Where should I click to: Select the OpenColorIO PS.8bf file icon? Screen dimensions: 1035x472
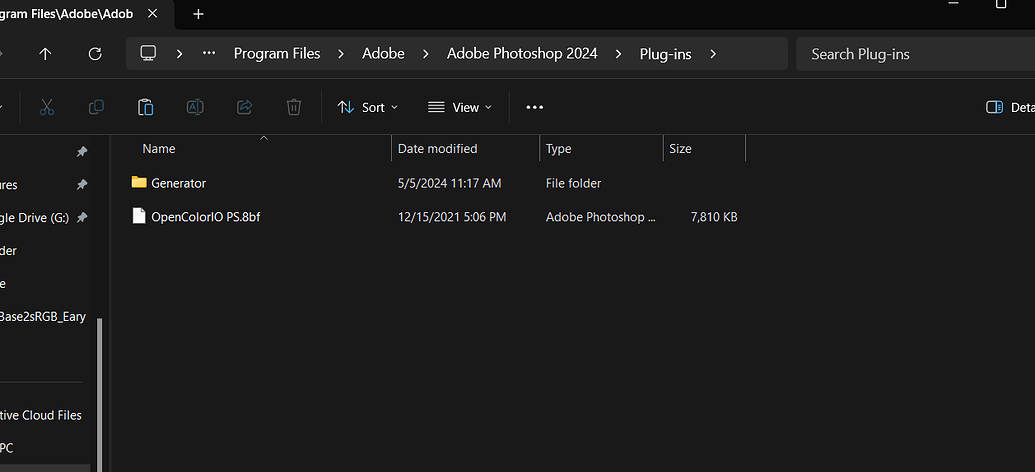click(139, 216)
